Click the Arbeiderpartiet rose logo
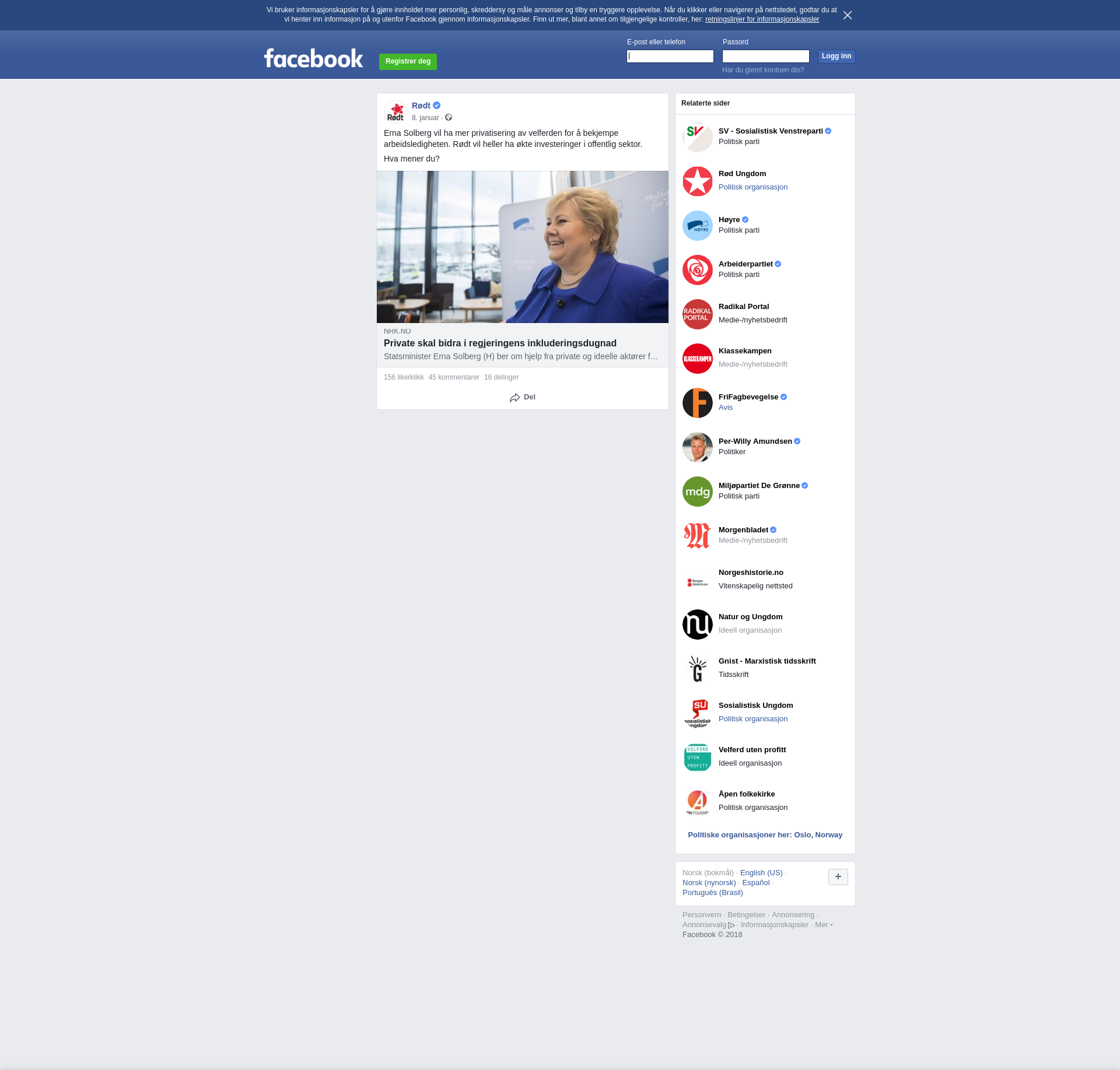1120x1070 pixels. click(698, 270)
